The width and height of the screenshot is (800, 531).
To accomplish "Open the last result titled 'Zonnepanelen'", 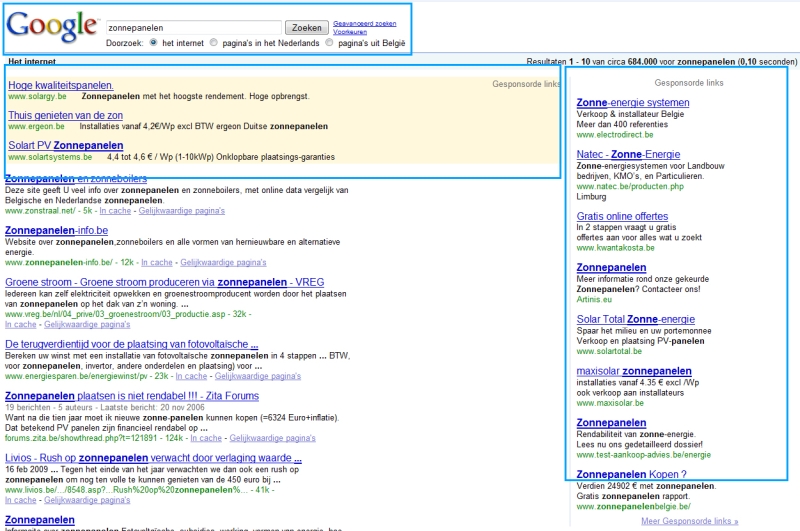I will coord(40,520).
